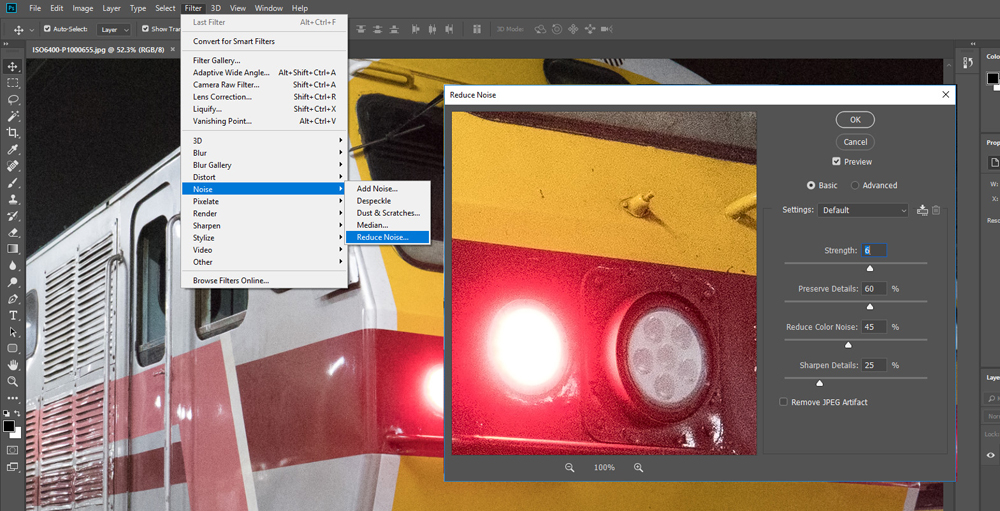Delete current settings trash icon
Image resolution: width=1000 pixels, height=511 pixels.
[936, 210]
